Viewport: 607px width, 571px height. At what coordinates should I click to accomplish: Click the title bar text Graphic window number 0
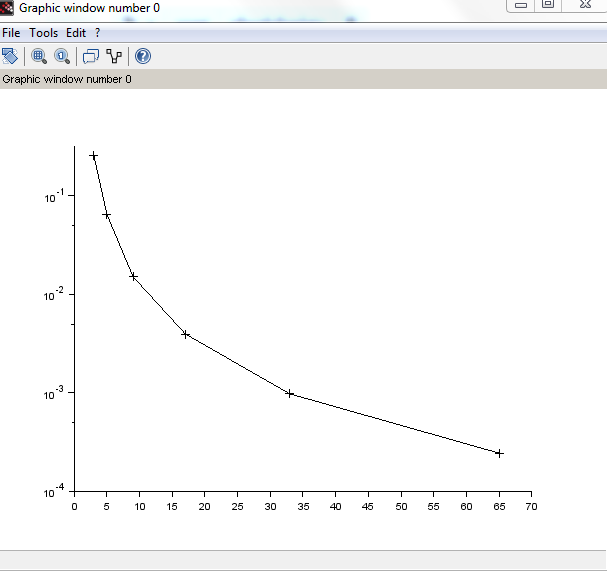[x=89, y=8]
